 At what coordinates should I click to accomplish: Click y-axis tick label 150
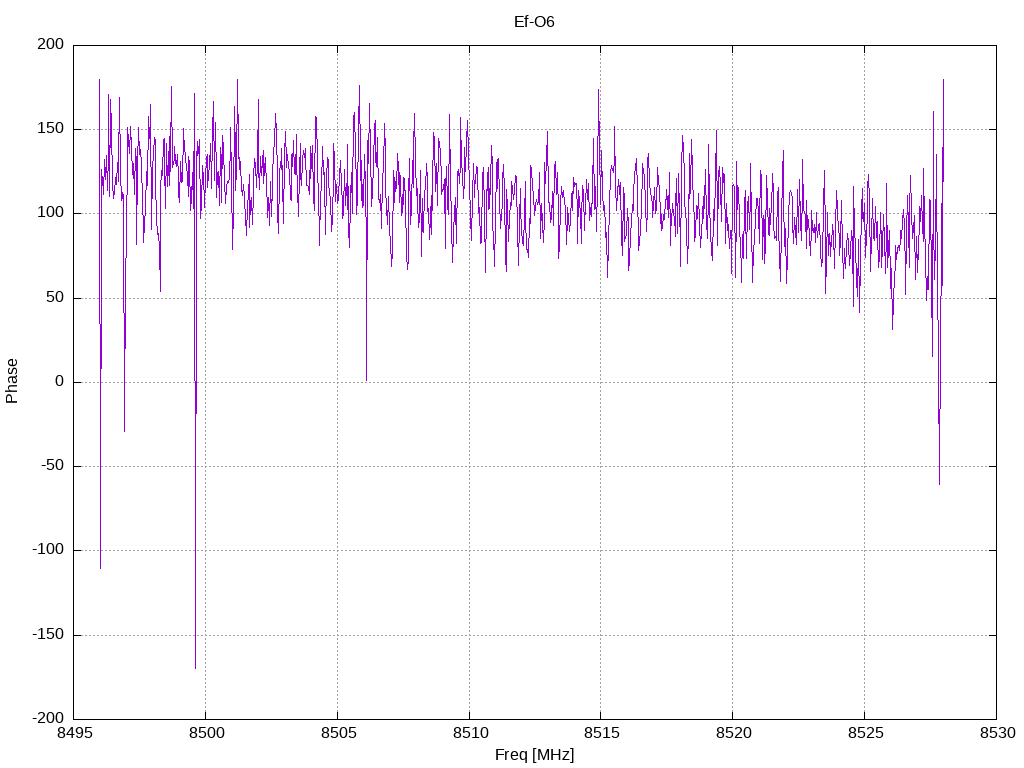(x=51, y=129)
